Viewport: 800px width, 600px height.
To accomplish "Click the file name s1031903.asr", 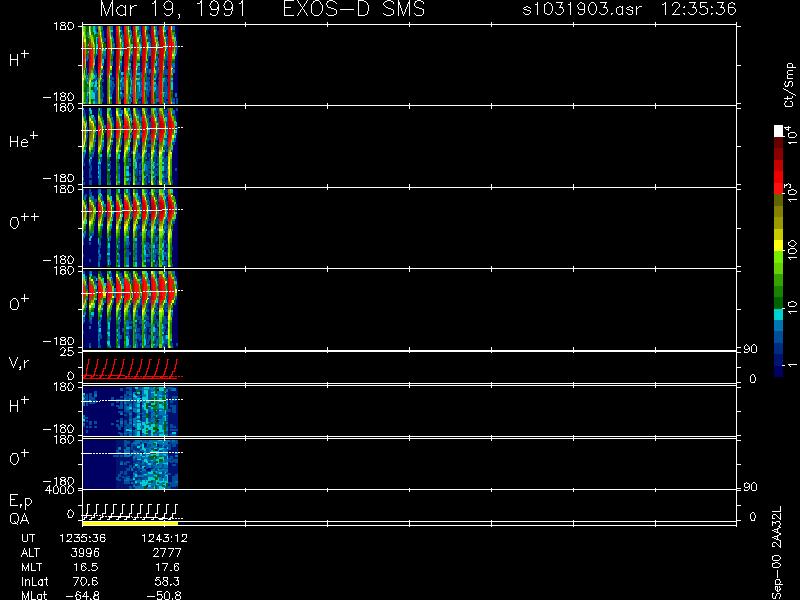I will 582,9.
